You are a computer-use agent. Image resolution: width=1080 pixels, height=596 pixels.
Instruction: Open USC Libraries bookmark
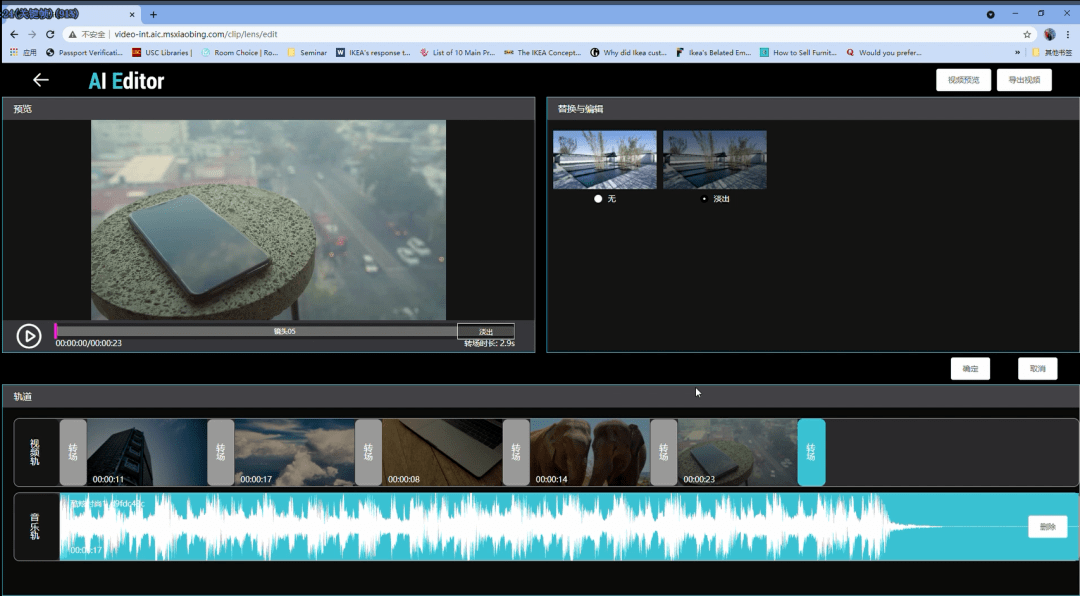pos(162,52)
